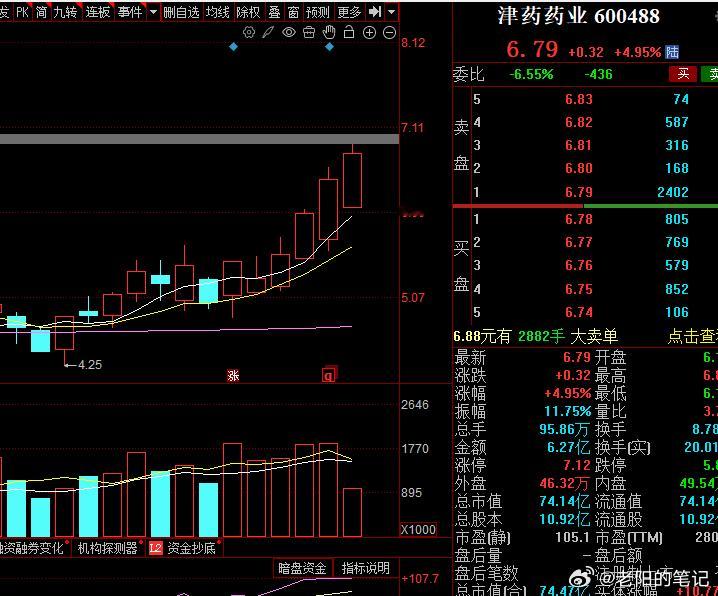
Task: Toggle 均线 moving averages
Action: coord(217,12)
